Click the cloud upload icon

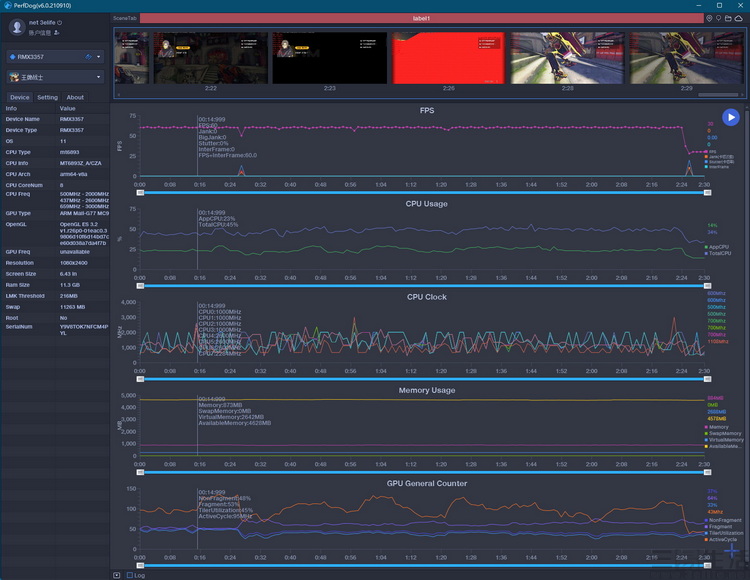pos(739,18)
